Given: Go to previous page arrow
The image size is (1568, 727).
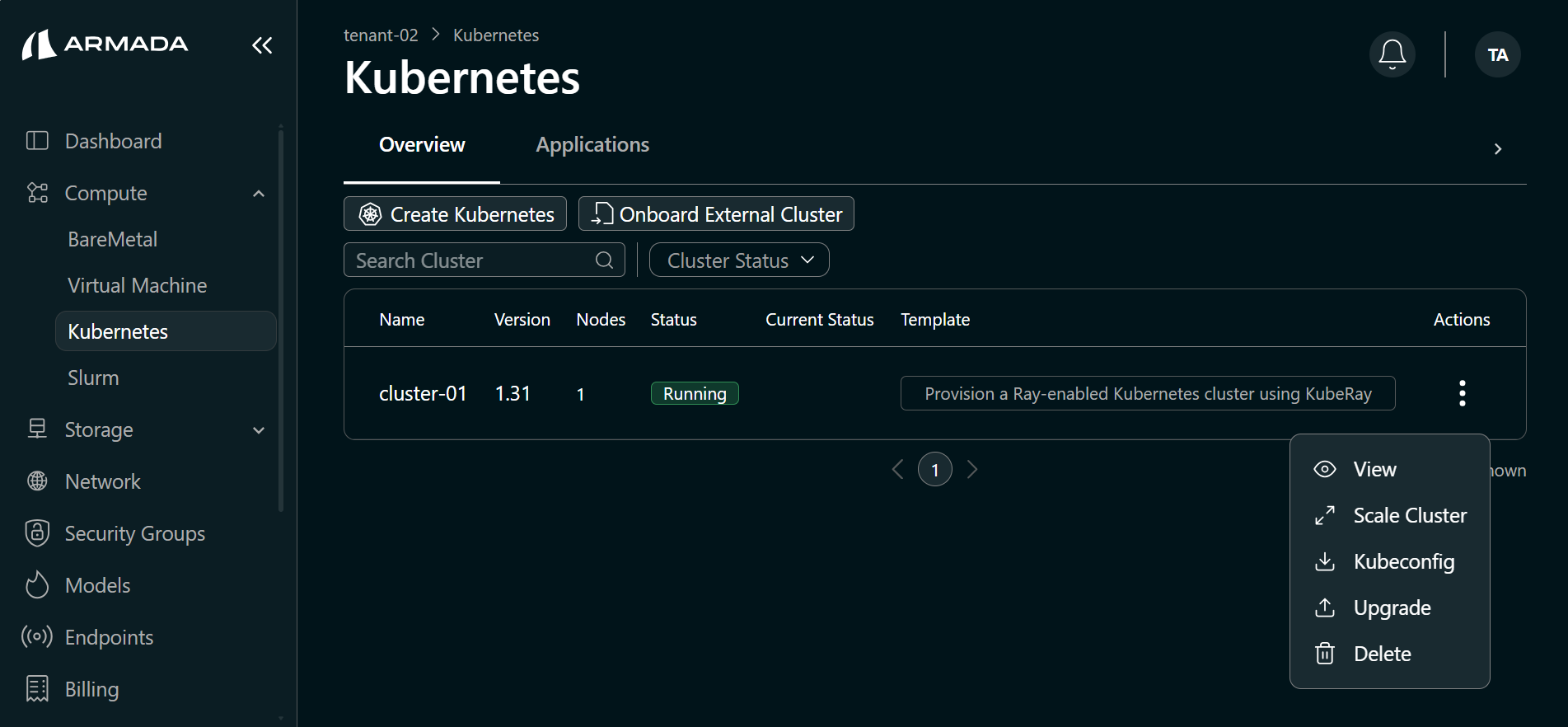Looking at the screenshot, I should [x=898, y=469].
